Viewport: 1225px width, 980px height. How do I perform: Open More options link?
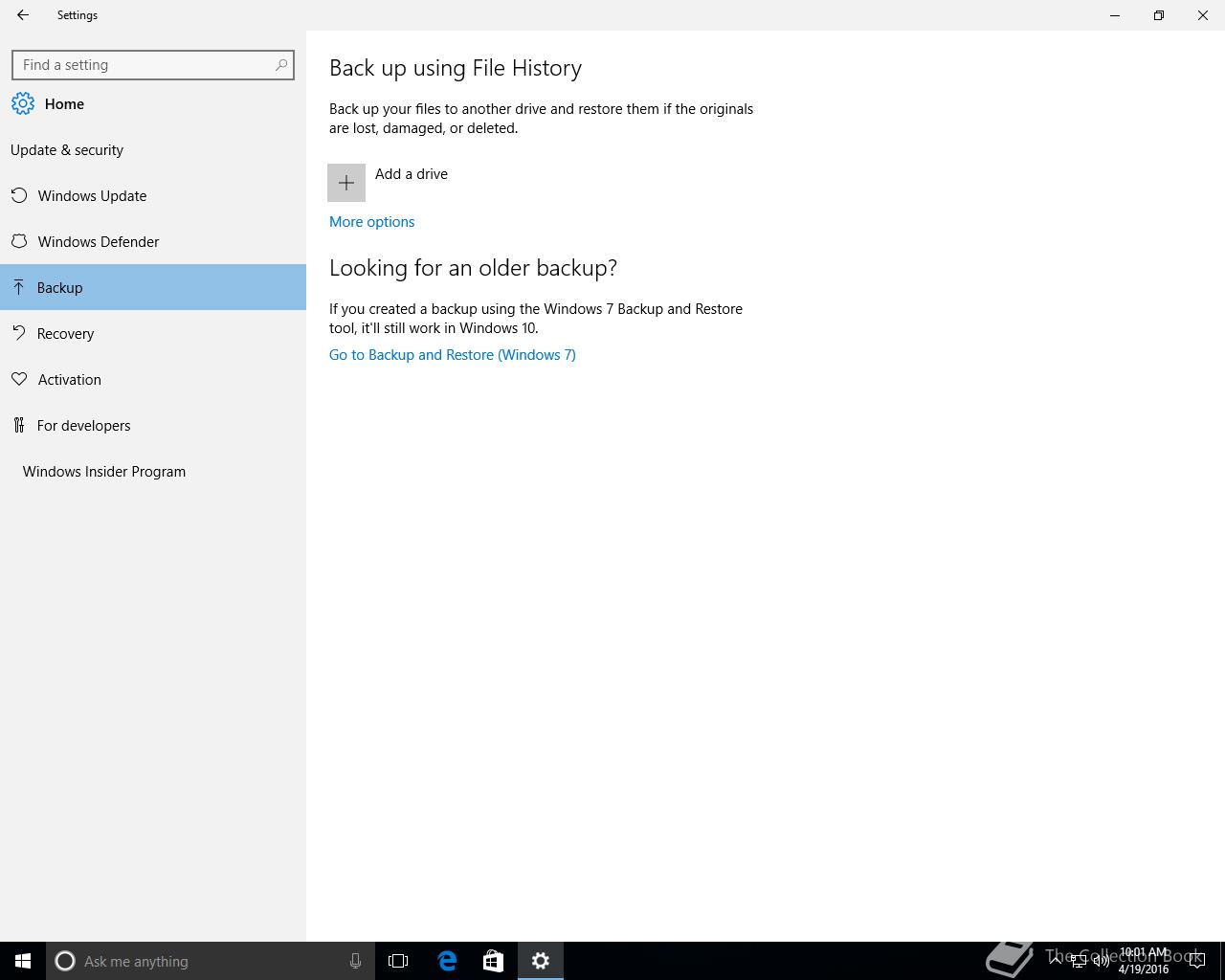(372, 222)
